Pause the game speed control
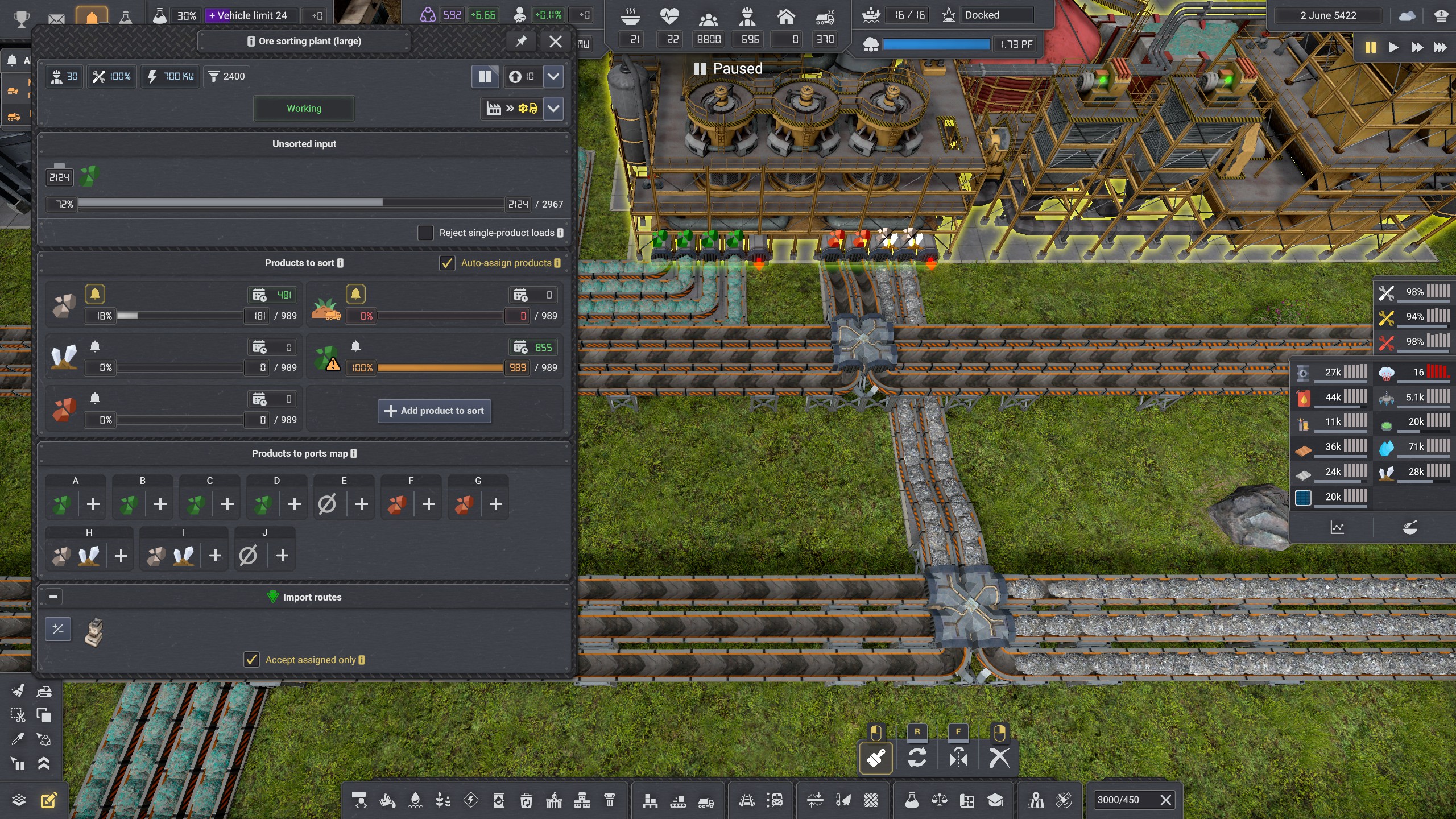Viewport: 1456px width, 819px height. tap(1371, 47)
